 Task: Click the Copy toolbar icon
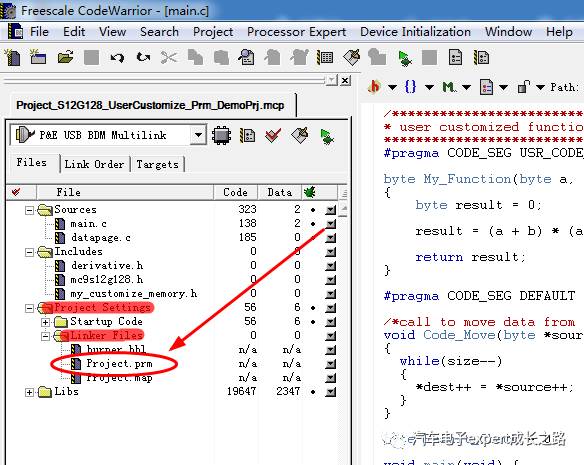point(195,58)
